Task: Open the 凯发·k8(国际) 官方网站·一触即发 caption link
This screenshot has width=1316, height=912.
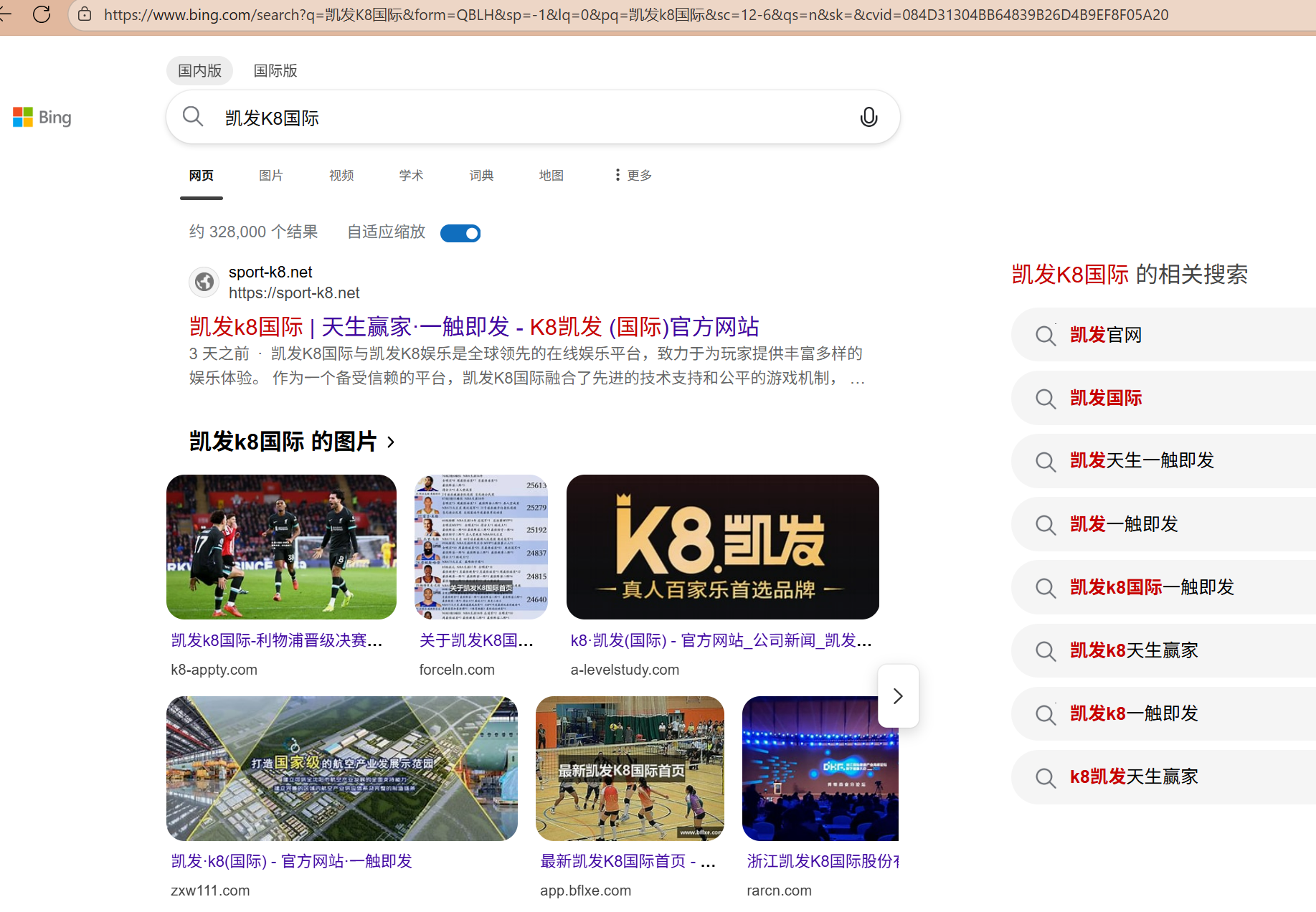Action: click(292, 861)
